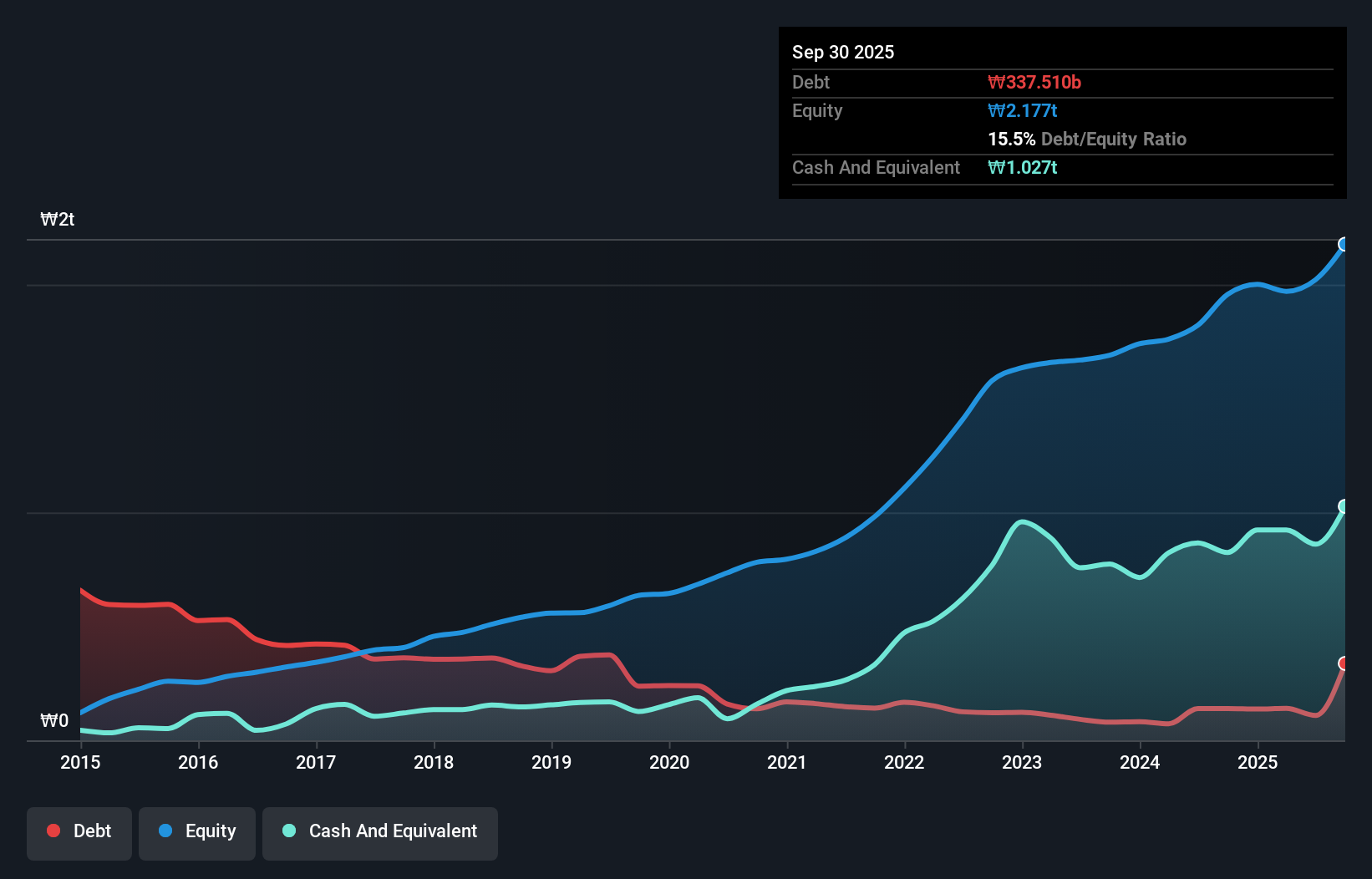Viewport: 1372px width, 879px height.
Task: Click the 2018 x-axis label
Action: (x=434, y=762)
